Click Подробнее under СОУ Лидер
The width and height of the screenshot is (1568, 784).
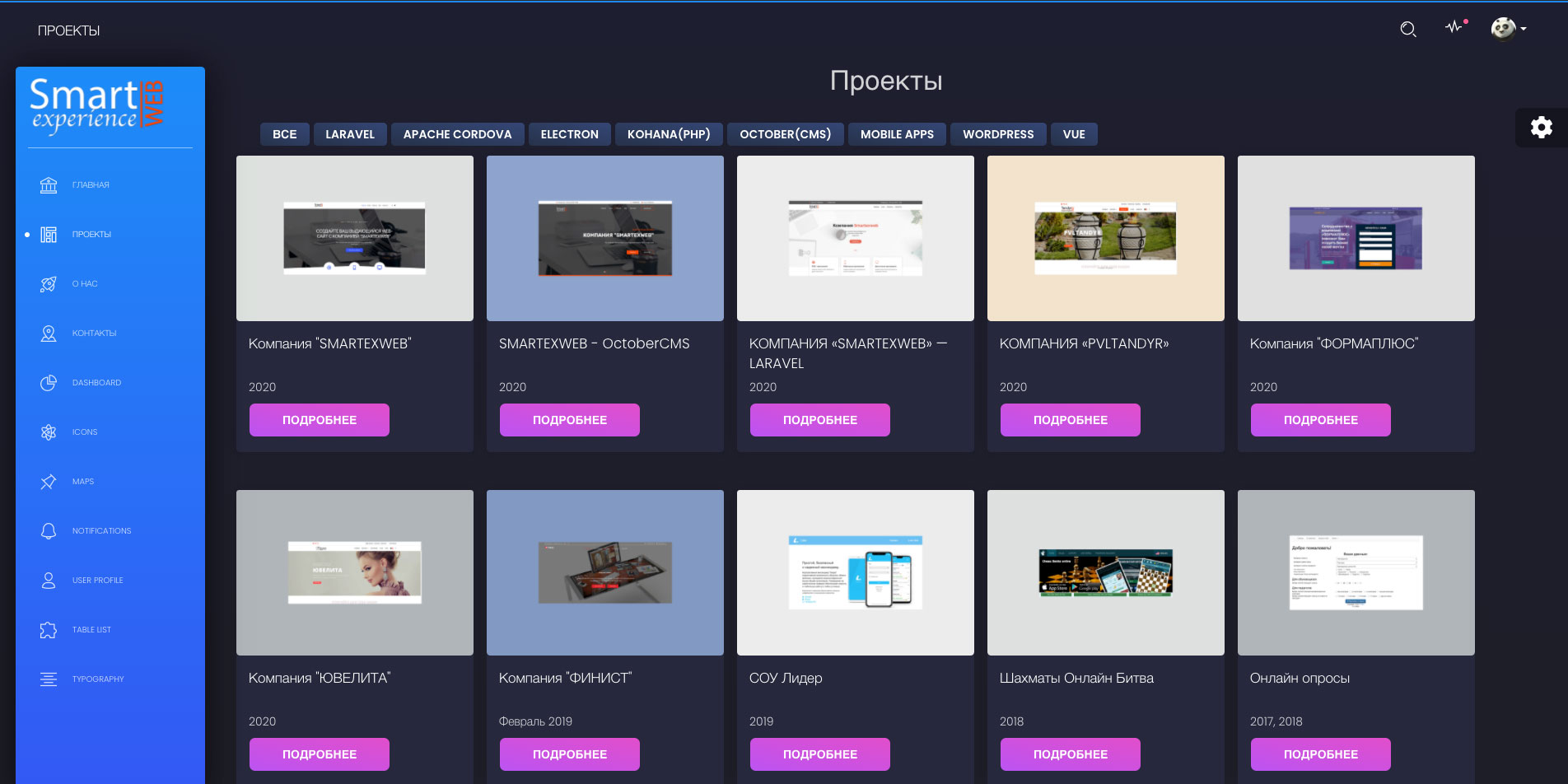(x=819, y=754)
